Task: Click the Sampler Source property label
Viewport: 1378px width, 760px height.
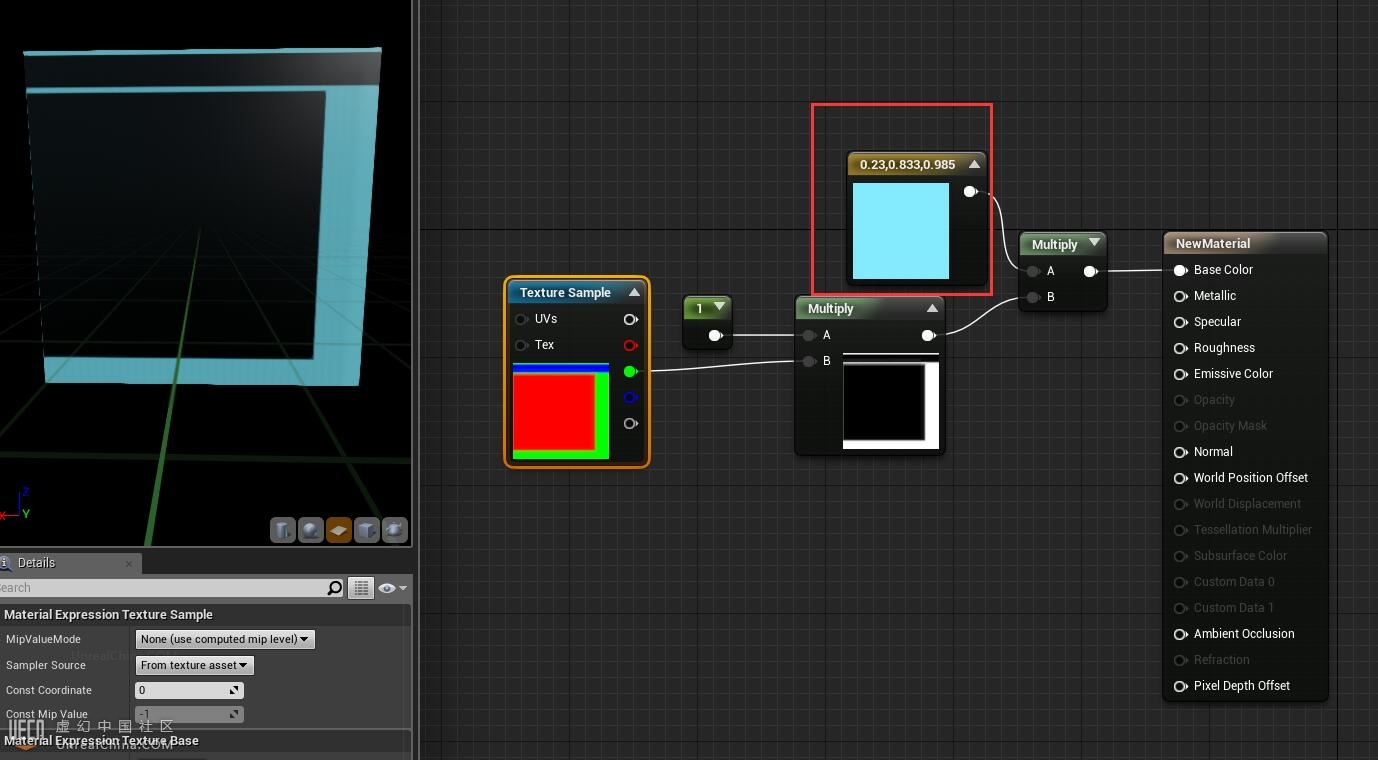Action: coord(46,665)
